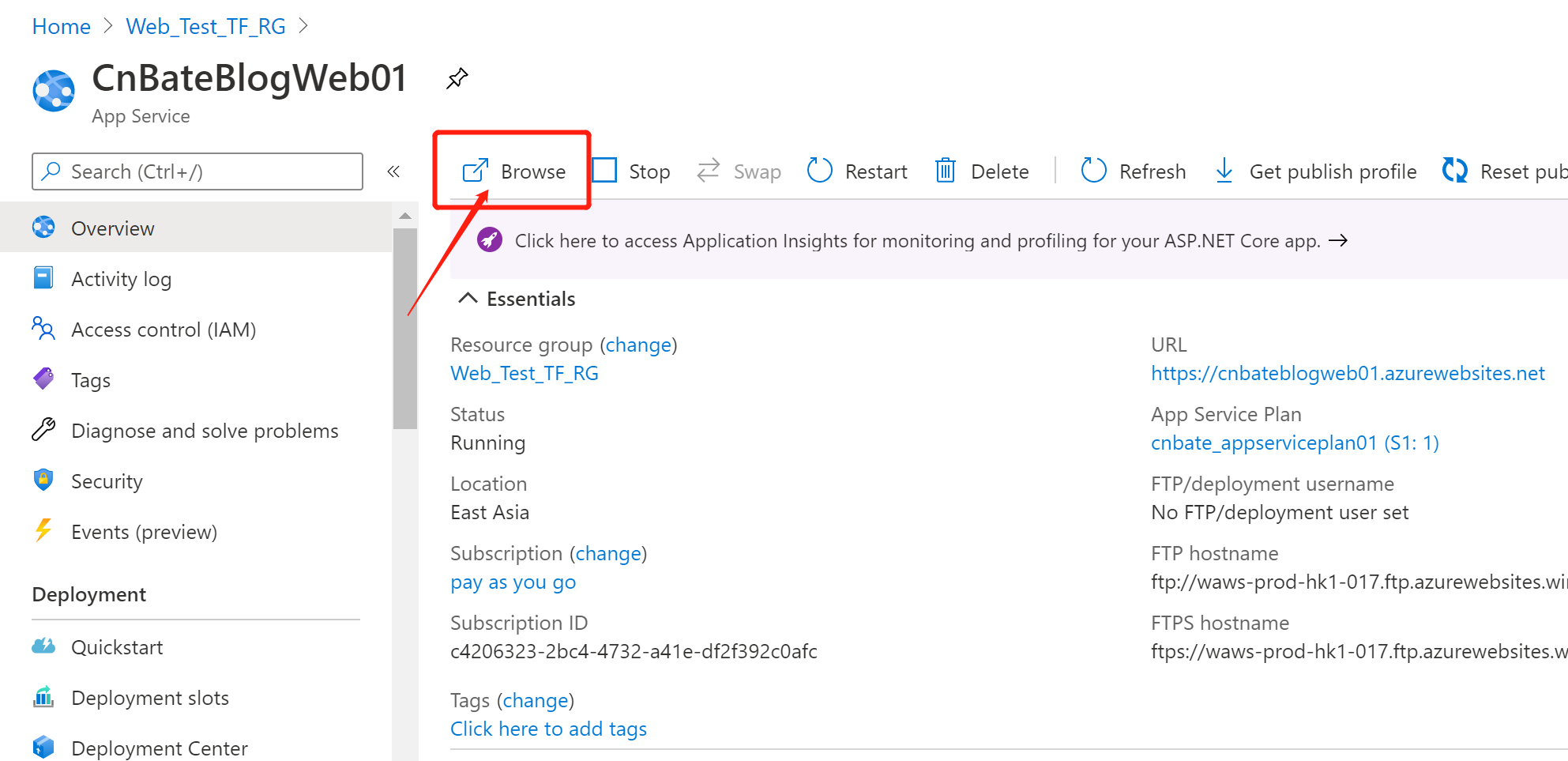Click the breadcrumb chevron after Web_Test_TF_RG
This screenshot has height=761, width=1568.
coord(304,26)
